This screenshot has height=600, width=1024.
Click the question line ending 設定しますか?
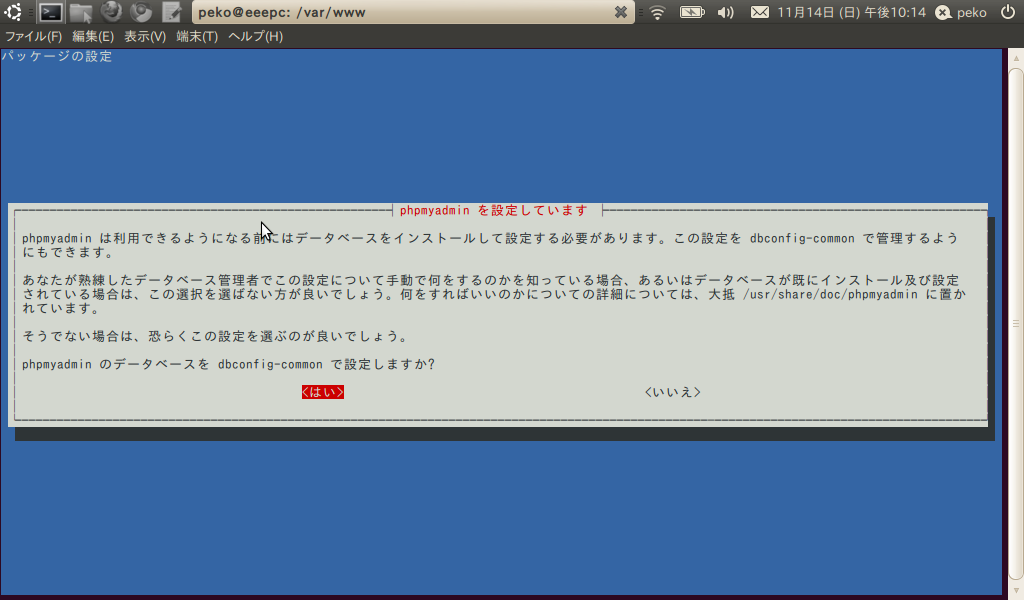coord(229,364)
